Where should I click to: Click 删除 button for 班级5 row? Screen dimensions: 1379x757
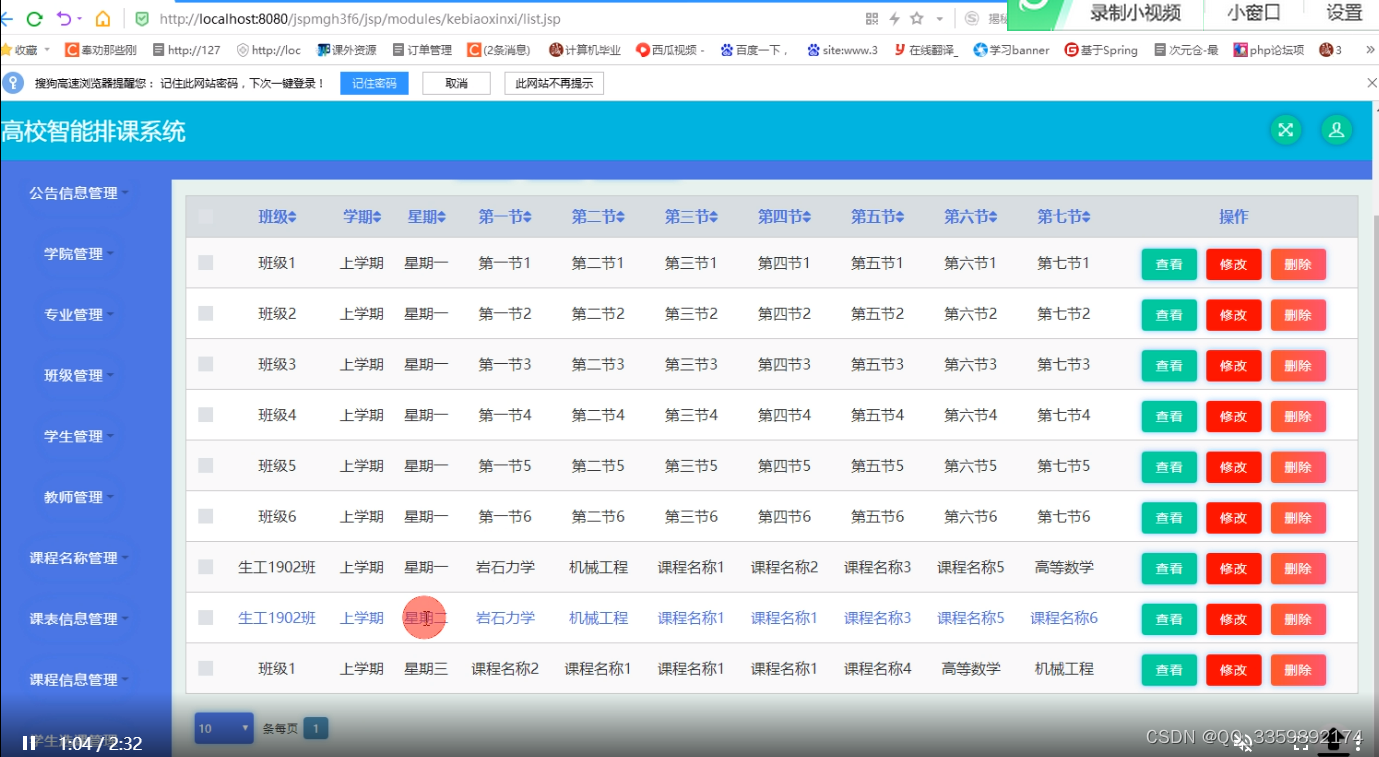click(x=1298, y=467)
